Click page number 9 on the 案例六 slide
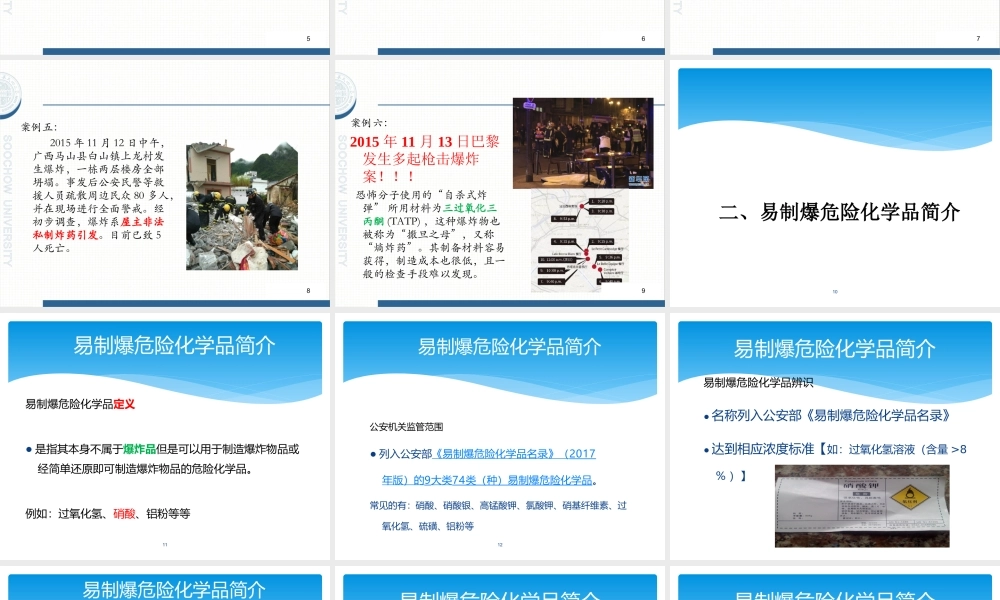Viewport: 1000px width, 600px height. click(643, 291)
